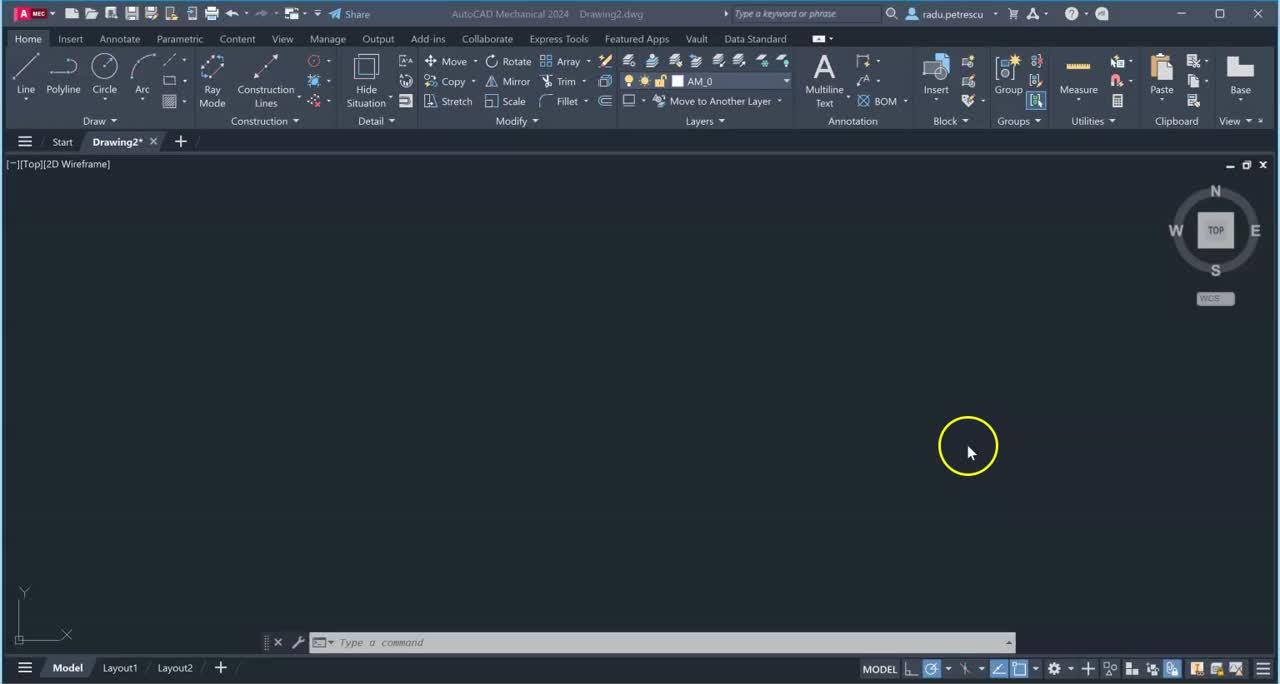Click the [2D Wireframe] visual style label
1280x684 pixels.
click(77, 164)
